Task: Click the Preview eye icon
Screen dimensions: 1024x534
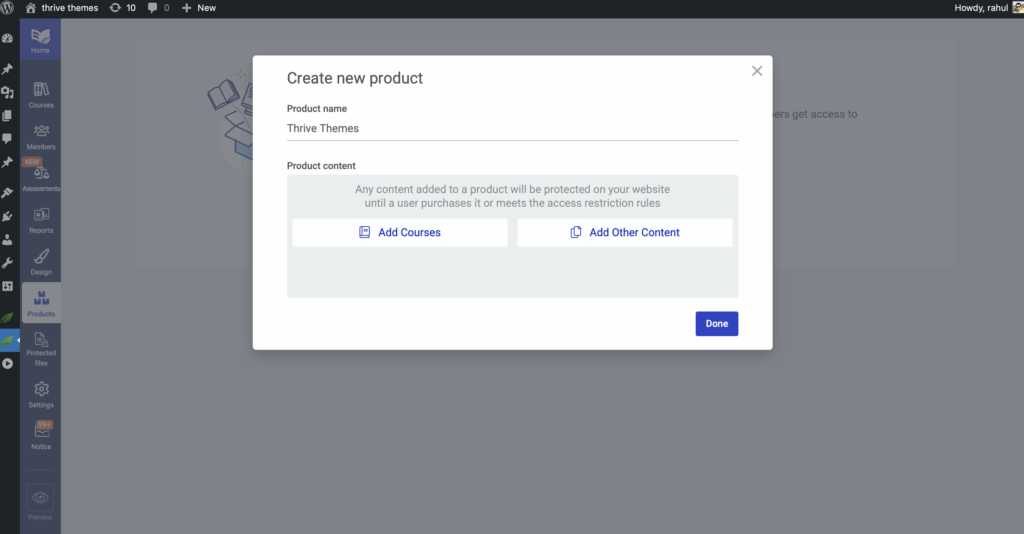Action: point(40,501)
